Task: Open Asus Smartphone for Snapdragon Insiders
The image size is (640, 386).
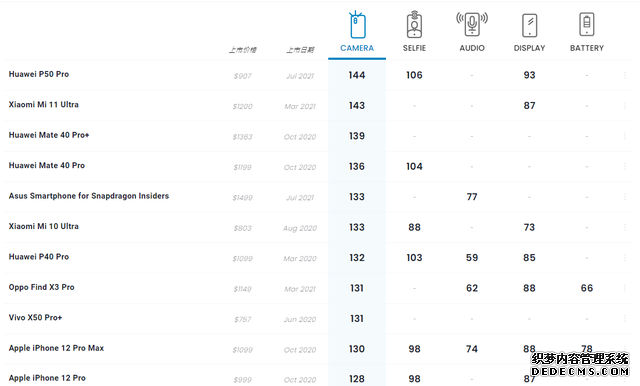Action: tap(89, 196)
